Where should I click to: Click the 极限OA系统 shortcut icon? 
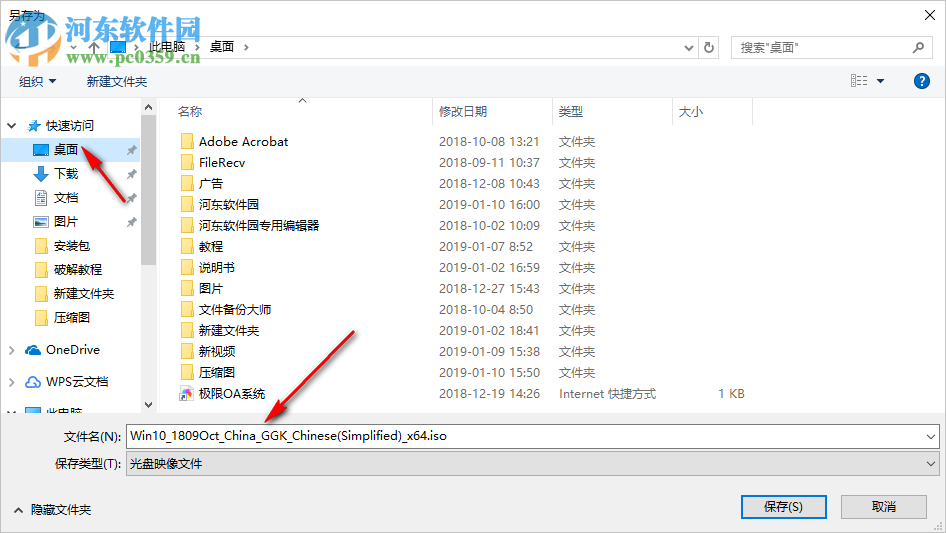pos(186,394)
